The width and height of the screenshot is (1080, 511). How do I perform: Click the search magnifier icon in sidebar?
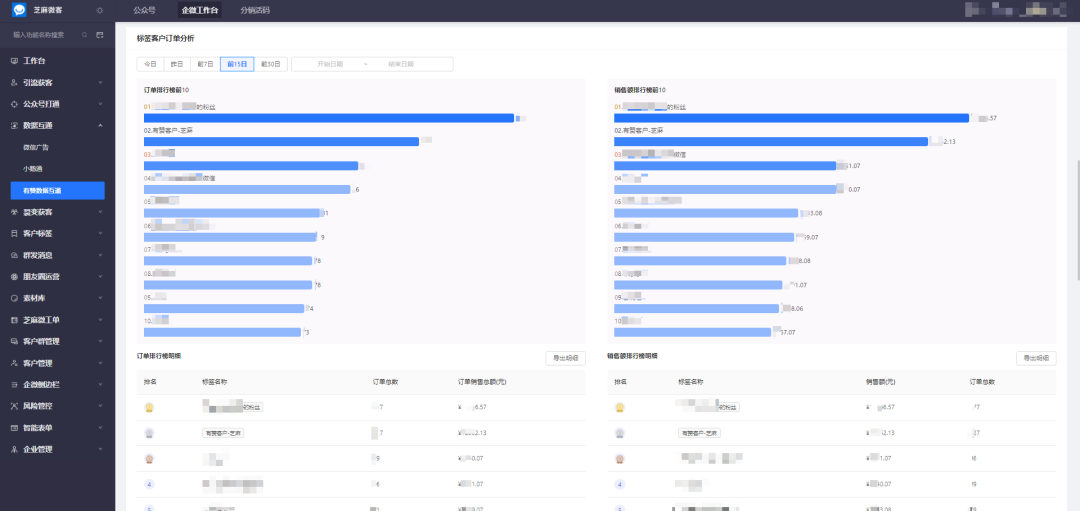(x=85, y=34)
